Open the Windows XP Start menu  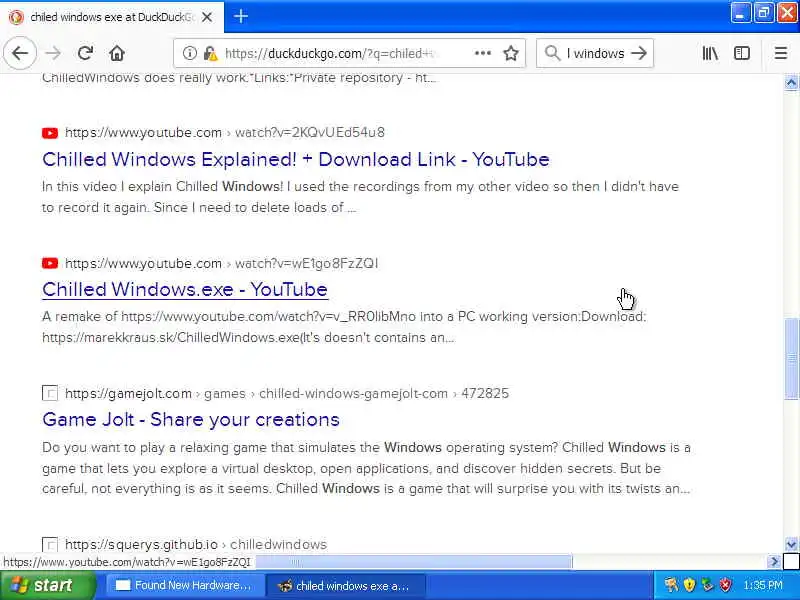click(x=47, y=585)
